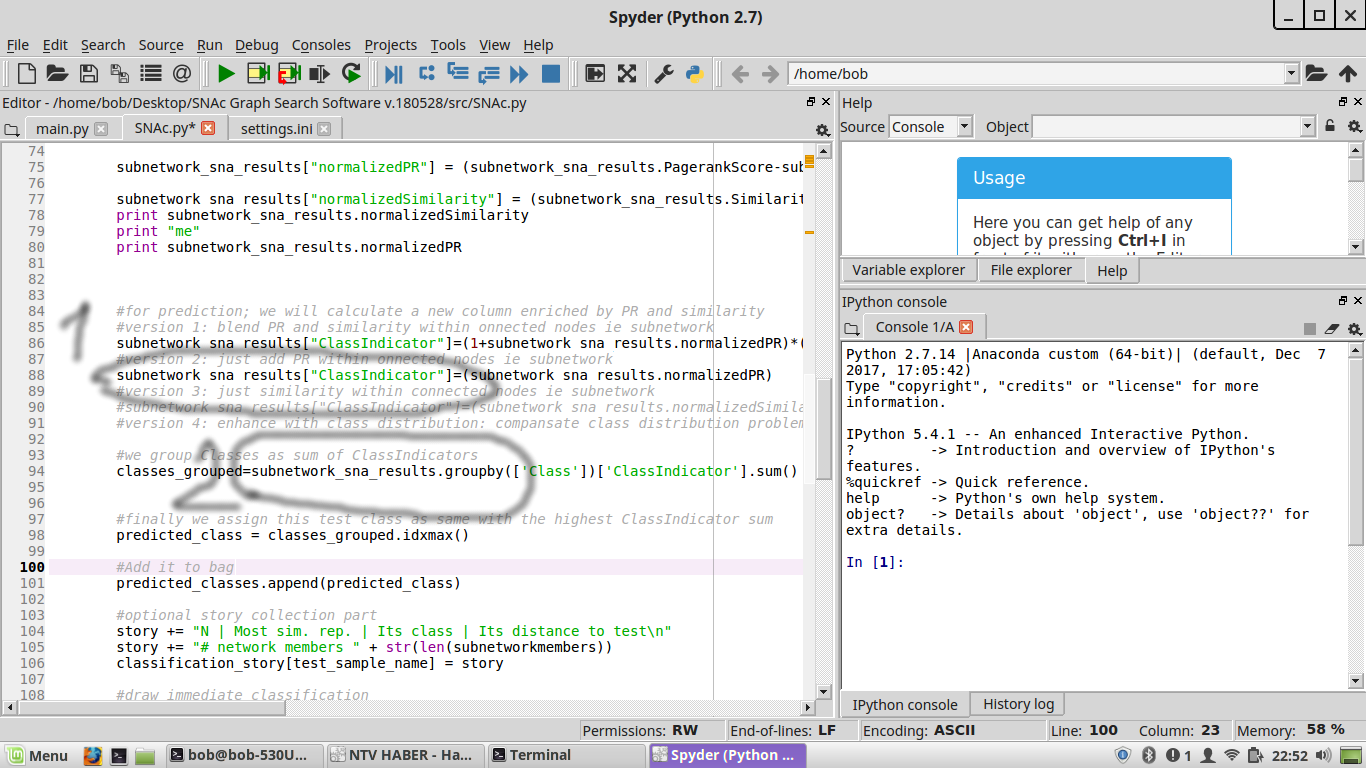
Task: Toggle the lock icon in Help pane
Action: point(1330,127)
